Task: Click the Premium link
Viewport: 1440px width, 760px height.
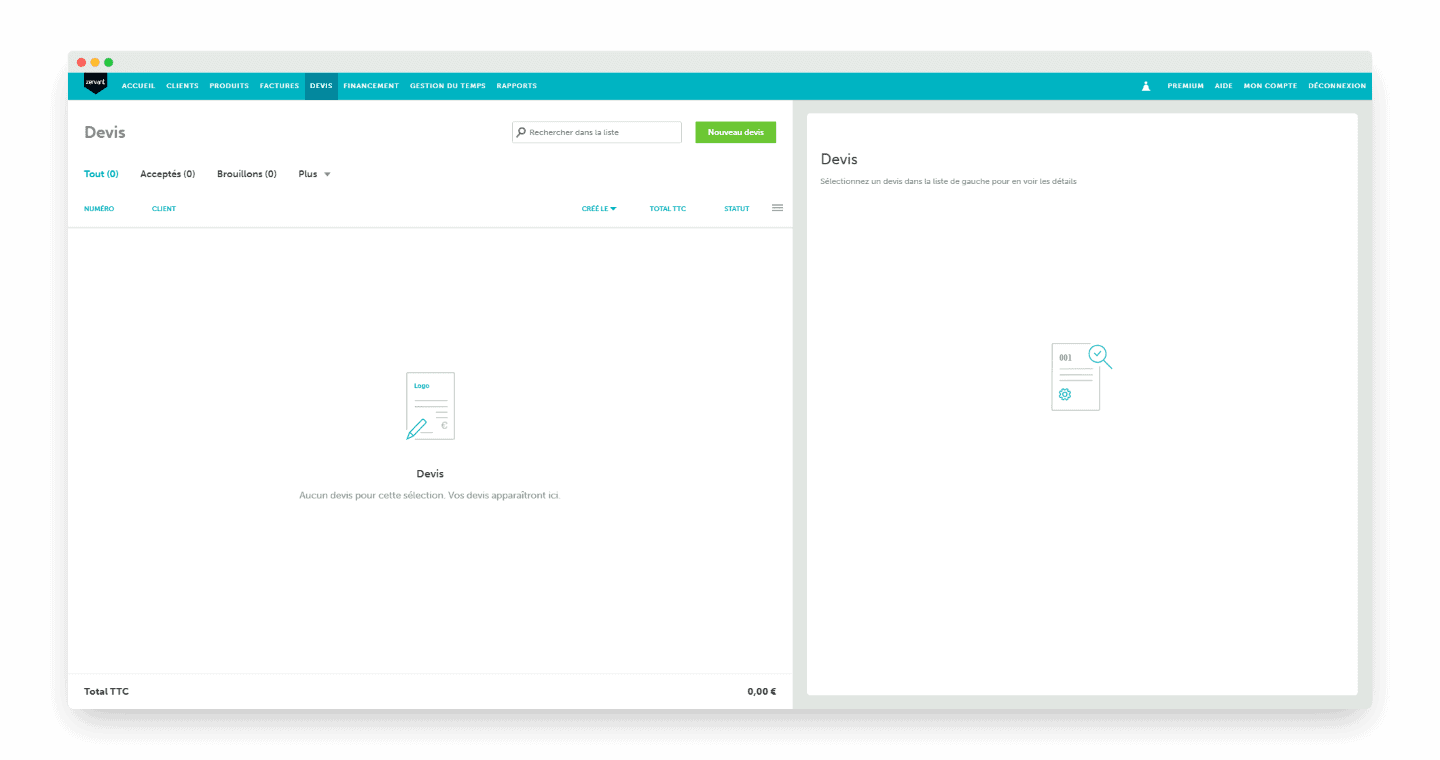Action: tap(1186, 86)
